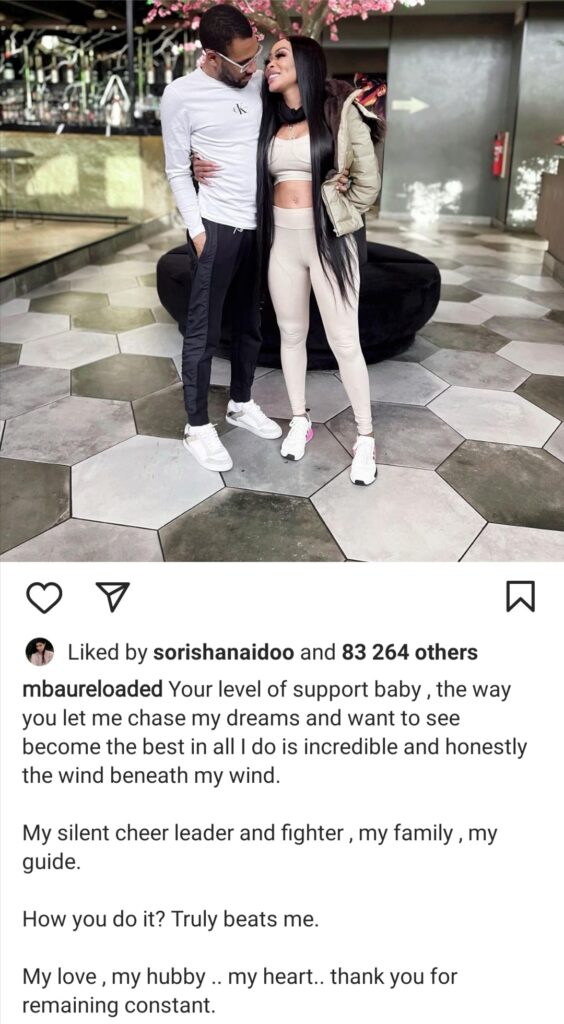Tap the couple photo post image
Image resolution: width=564 pixels, height=1024 pixels.
tap(282, 281)
